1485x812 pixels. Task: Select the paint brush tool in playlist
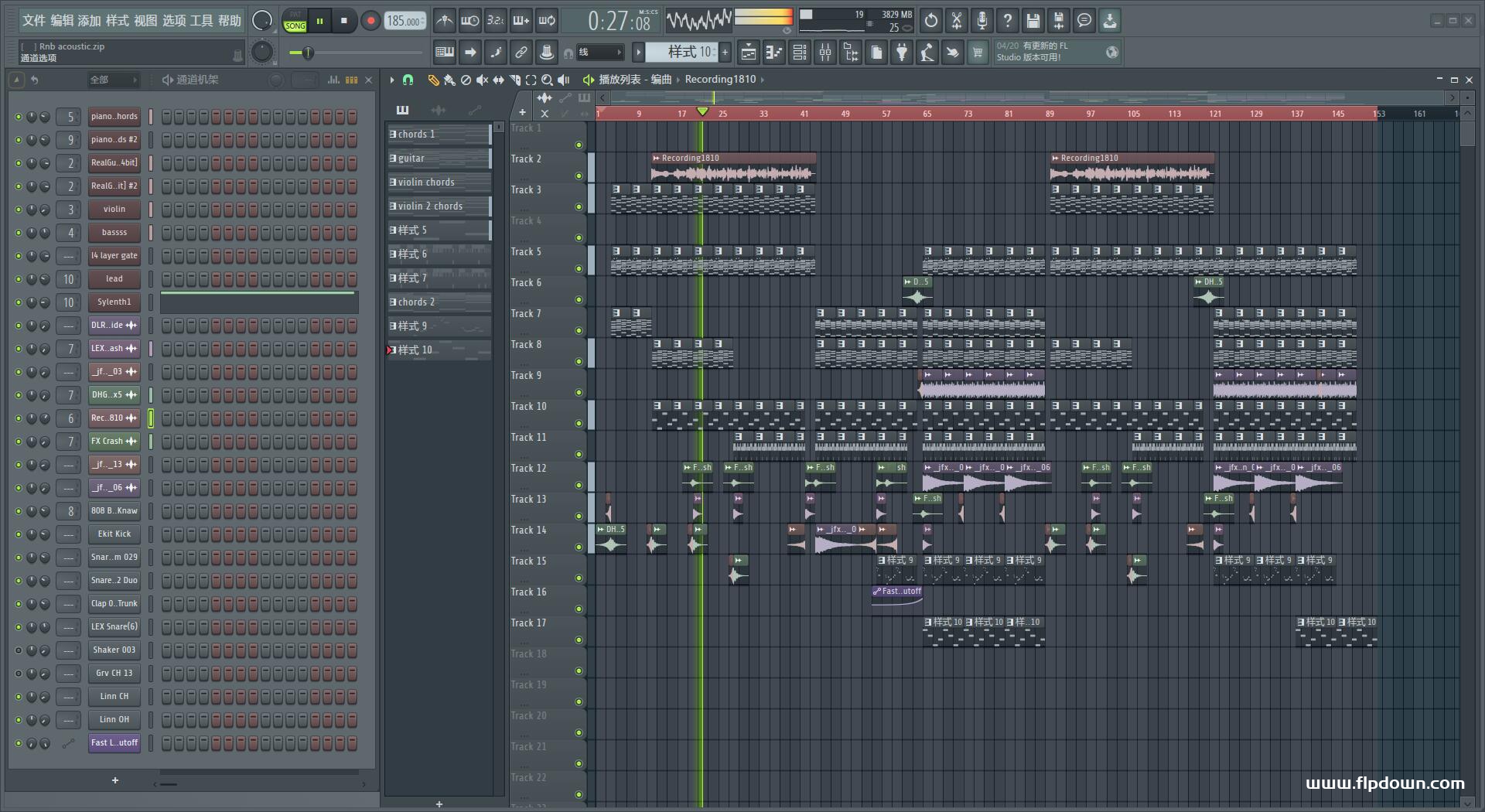point(449,80)
